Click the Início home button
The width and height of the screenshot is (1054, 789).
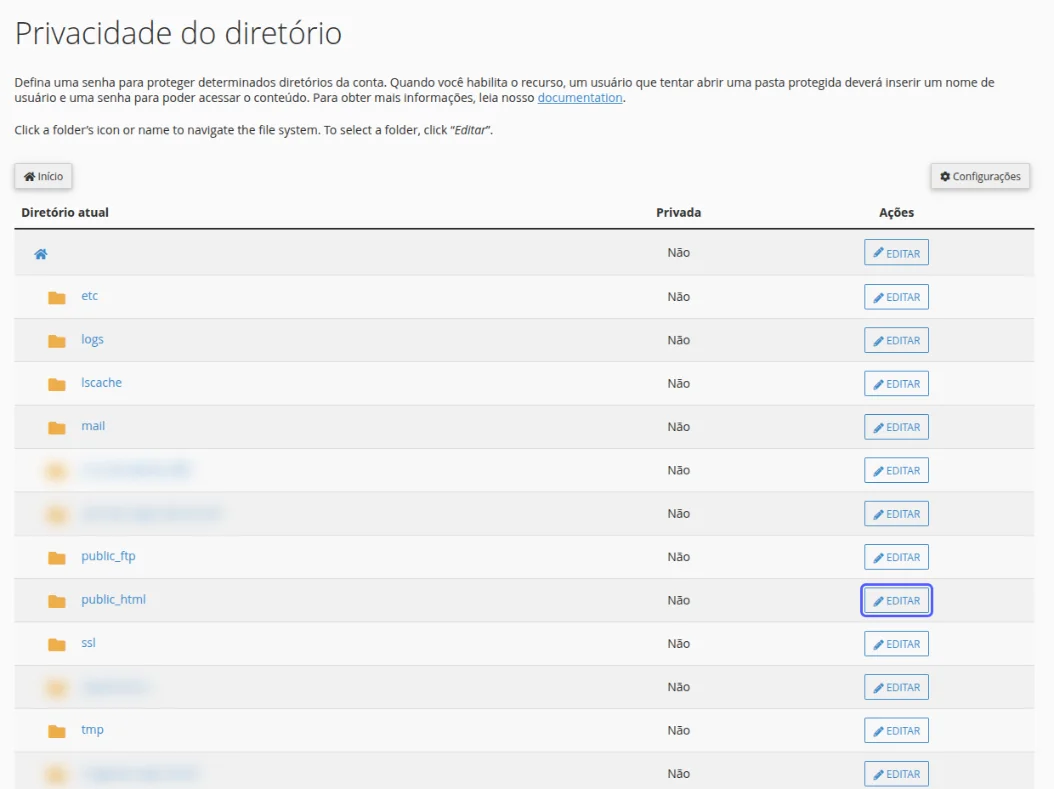click(43, 176)
